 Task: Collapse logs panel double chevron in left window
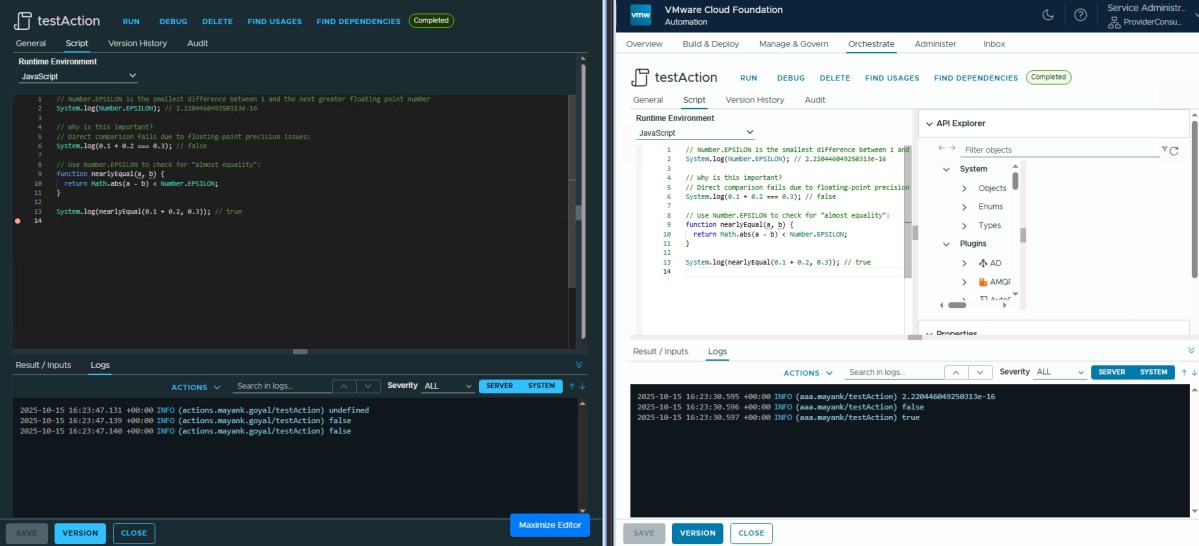[x=579, y=366]
